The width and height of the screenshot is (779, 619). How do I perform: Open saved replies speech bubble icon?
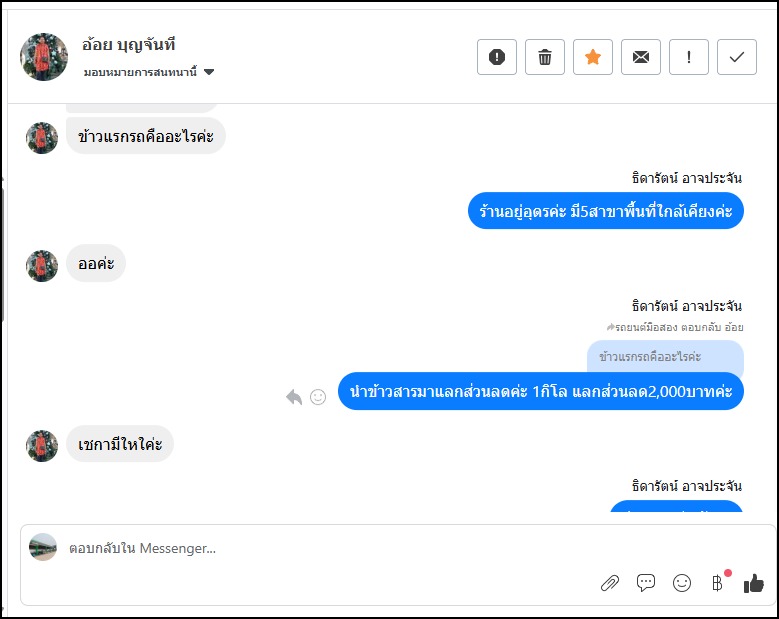[x=646, y=583]
